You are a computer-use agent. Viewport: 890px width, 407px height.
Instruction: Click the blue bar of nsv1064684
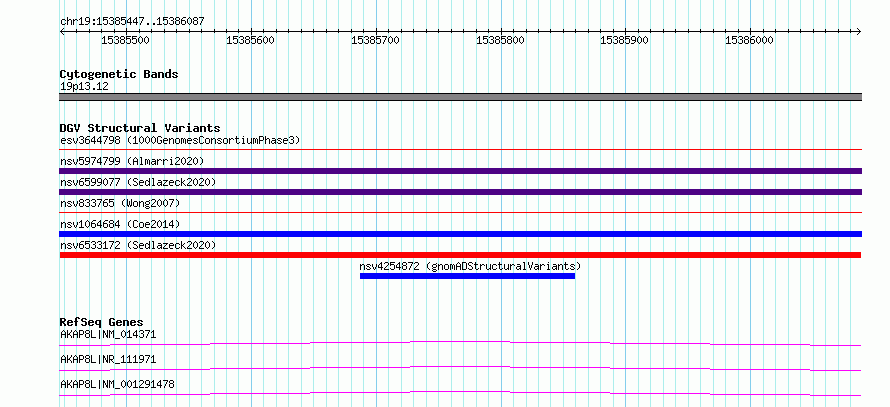[x=460, y=234]
